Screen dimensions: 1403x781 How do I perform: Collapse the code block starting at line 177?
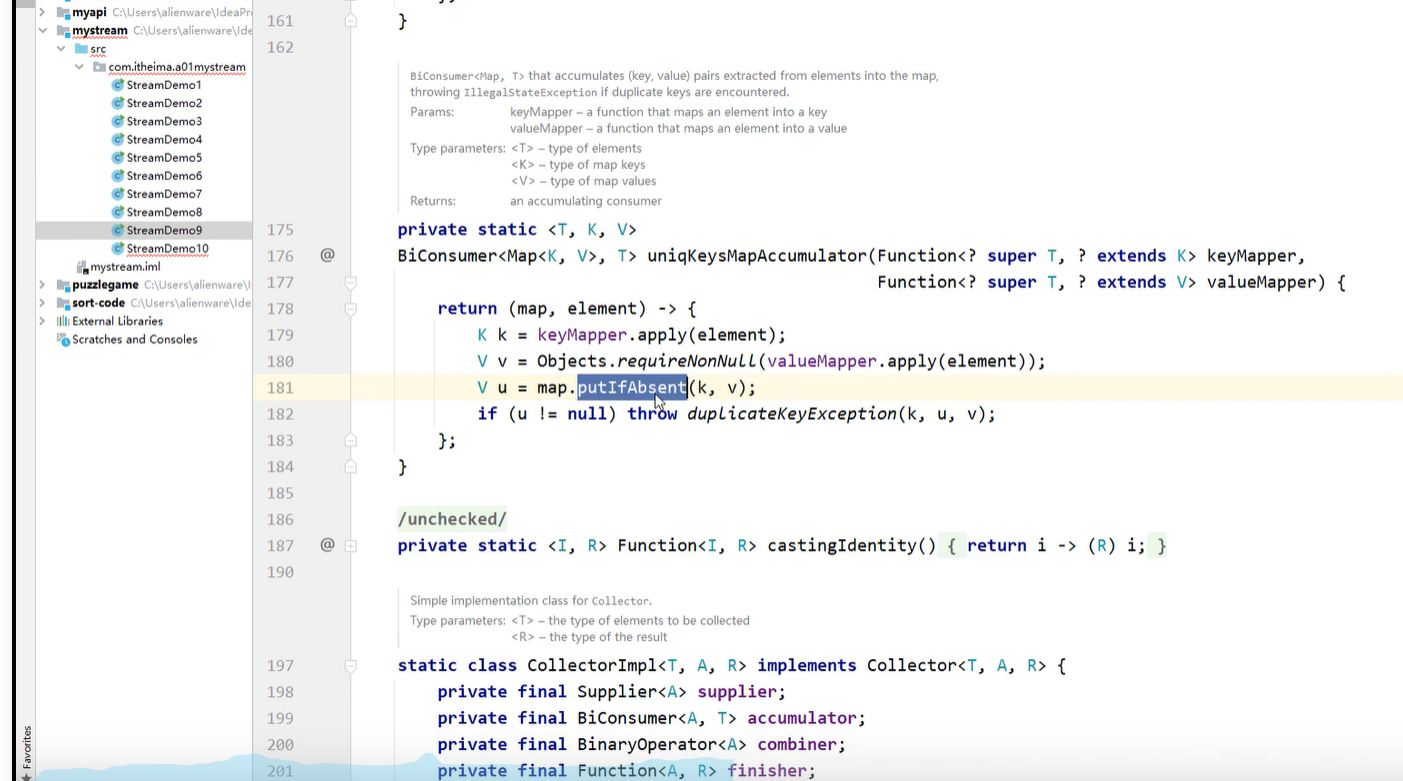[350, 282]
